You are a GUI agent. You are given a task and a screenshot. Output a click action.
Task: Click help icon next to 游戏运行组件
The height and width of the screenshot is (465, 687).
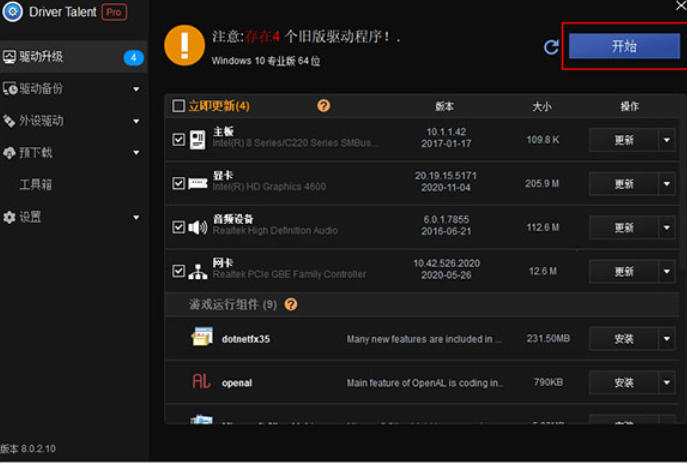coord(291,304)
